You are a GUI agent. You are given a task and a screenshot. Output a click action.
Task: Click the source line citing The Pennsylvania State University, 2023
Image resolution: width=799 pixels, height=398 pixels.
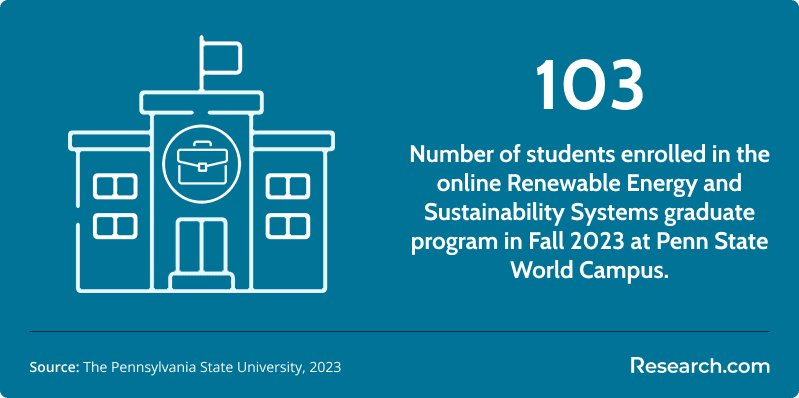(x=185, y=367)
